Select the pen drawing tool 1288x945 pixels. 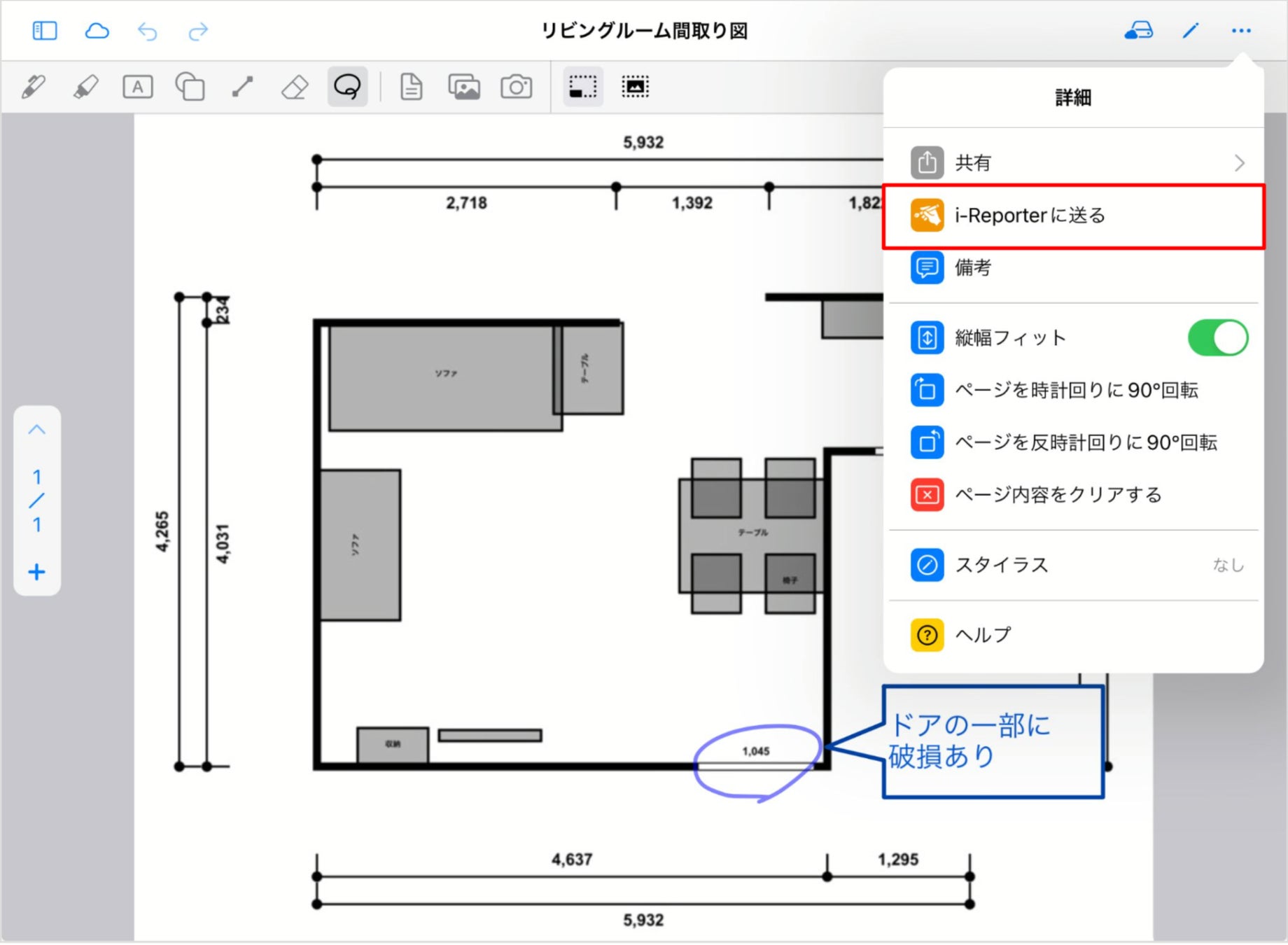tap(34, 87)
